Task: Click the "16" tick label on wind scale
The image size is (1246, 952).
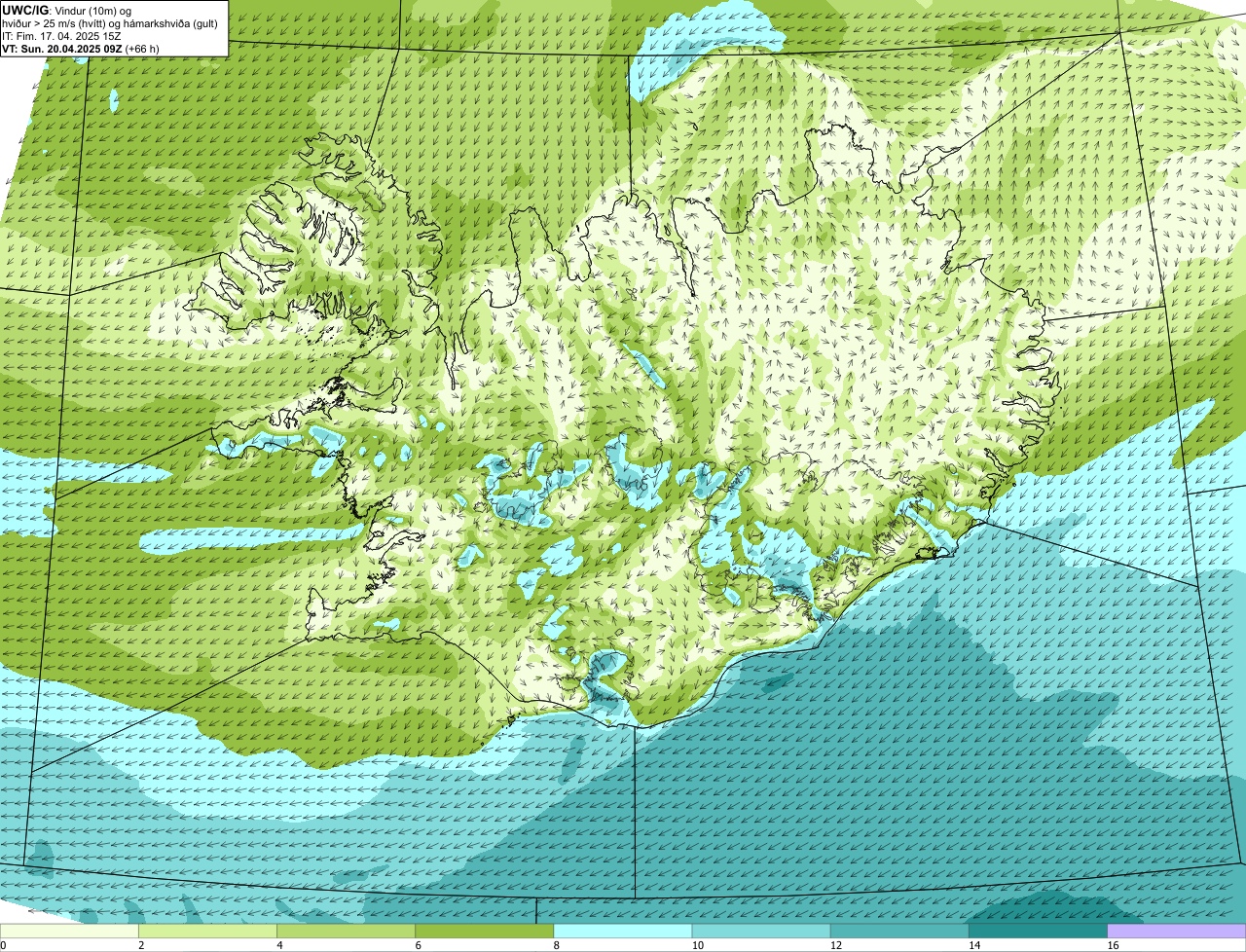Action: click(x=1113, y=945)
